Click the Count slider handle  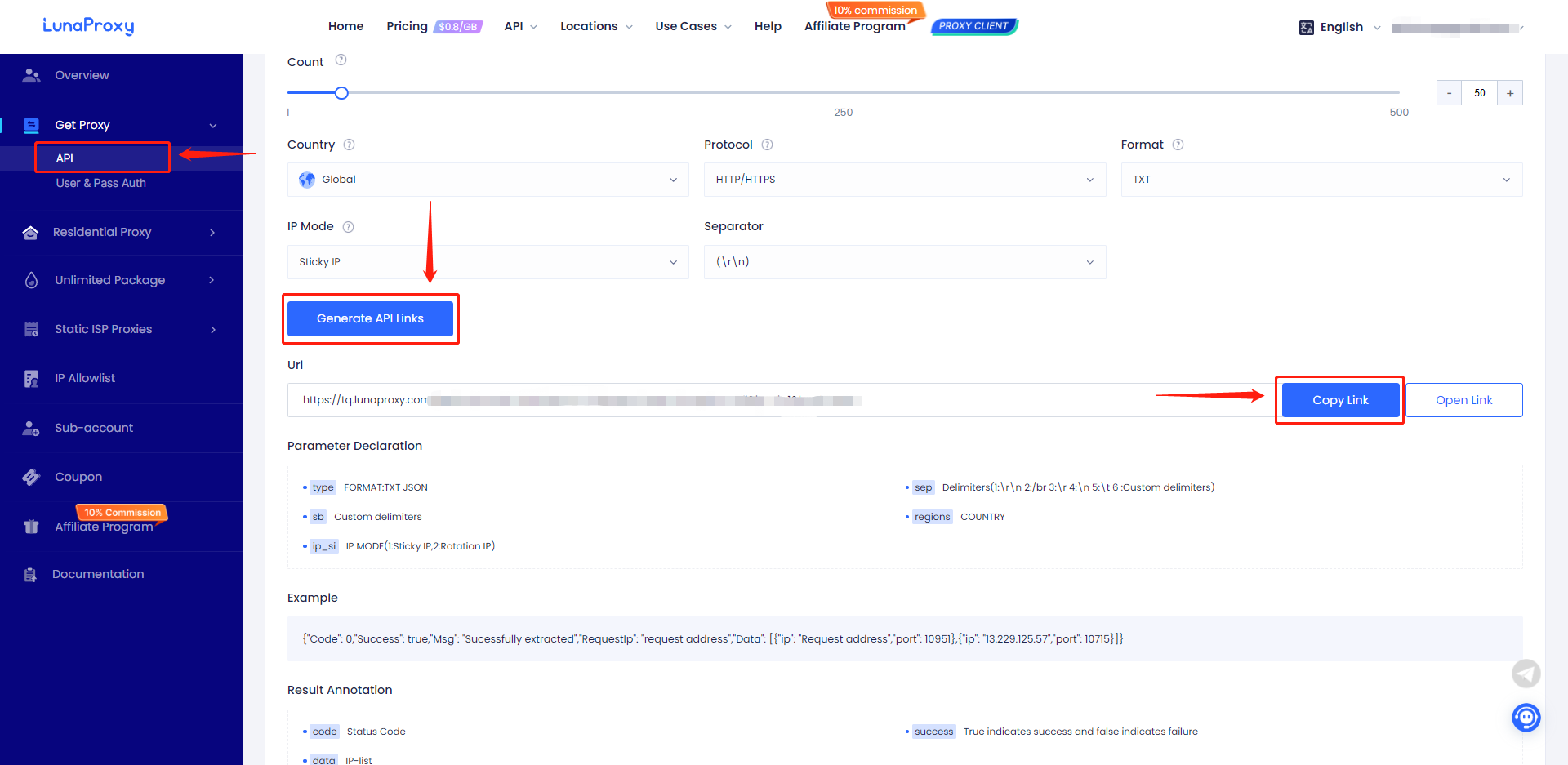click(x=342, y=93)
